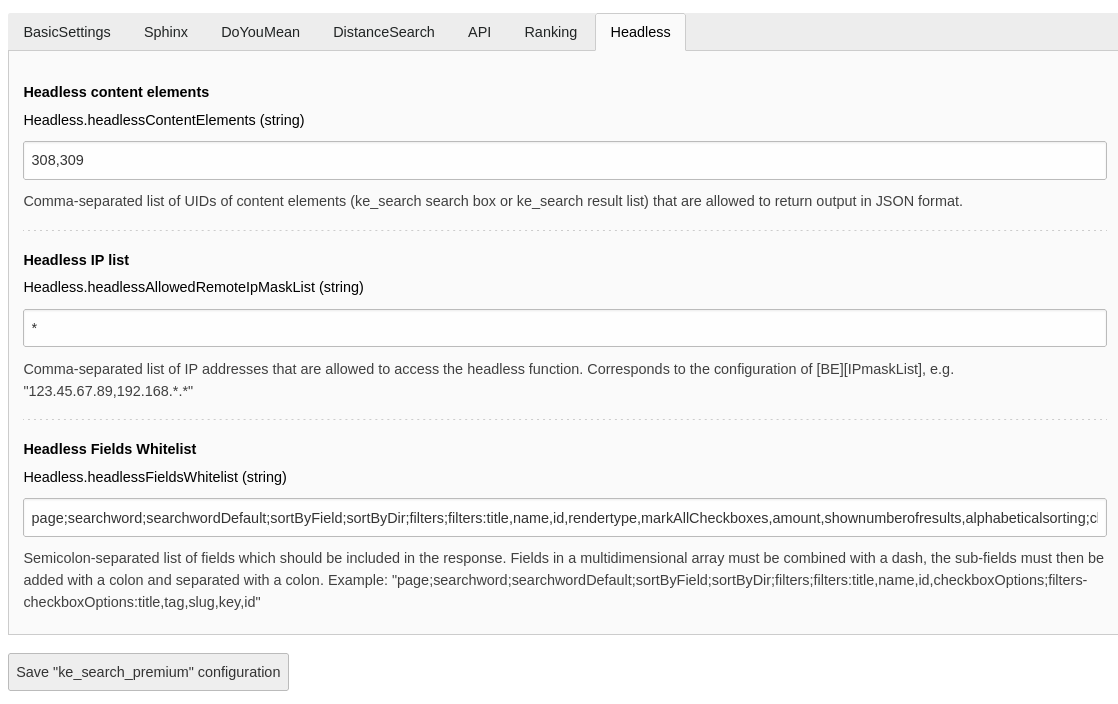Click the Headless IP list input field
Image resolution: width=1118 pixels, height=704 pixels.
point(564,328)
